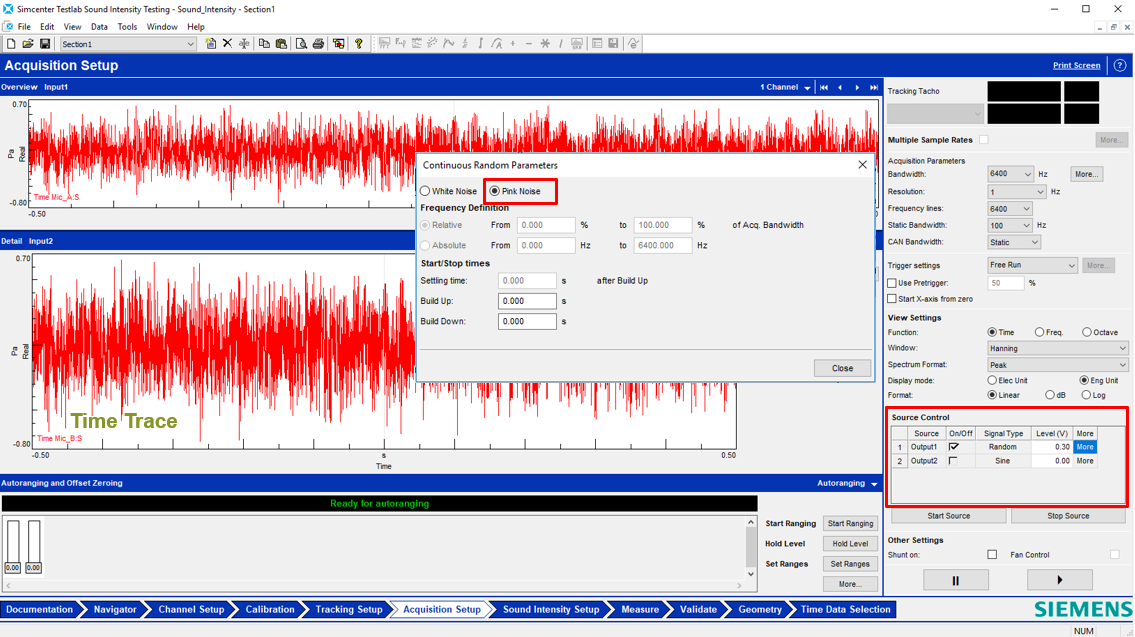Open the Edit menu
Image resolution: width=1135 pixels, height=637 pixels.
coord(47,27)
